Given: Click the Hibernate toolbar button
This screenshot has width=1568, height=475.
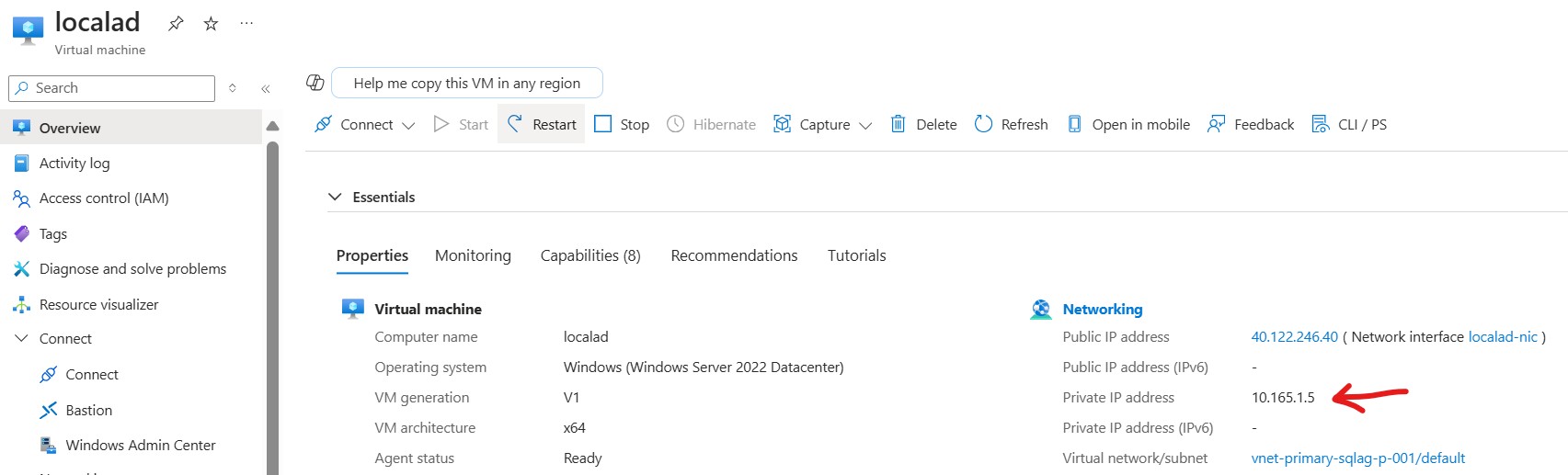Looking at the screenshot, I should pyautogui.click(x=711, y=124).
